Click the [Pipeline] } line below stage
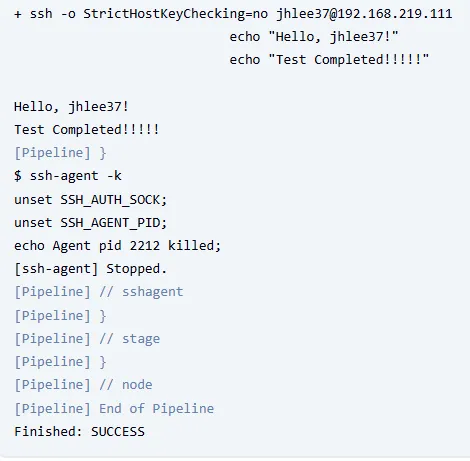 [60, 362]
